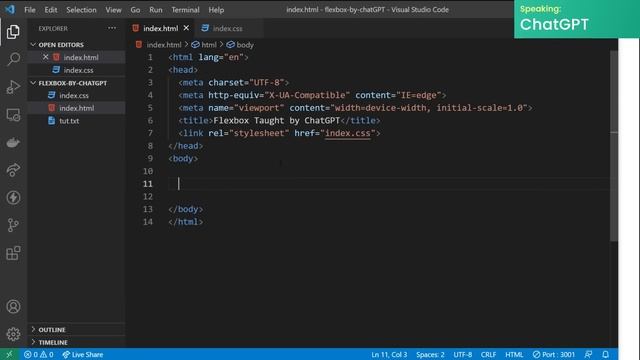Viewport: 640px width, 360px height.
Task: Change Spaces: 2 indentation setting
Action: (430, 354)
